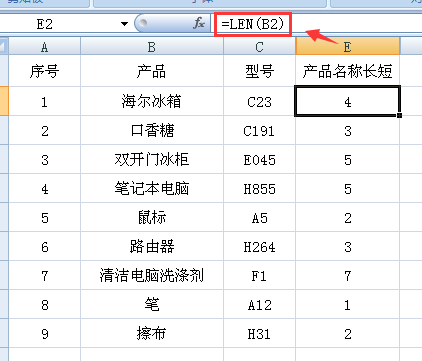Select column A header

coord(44,47)
